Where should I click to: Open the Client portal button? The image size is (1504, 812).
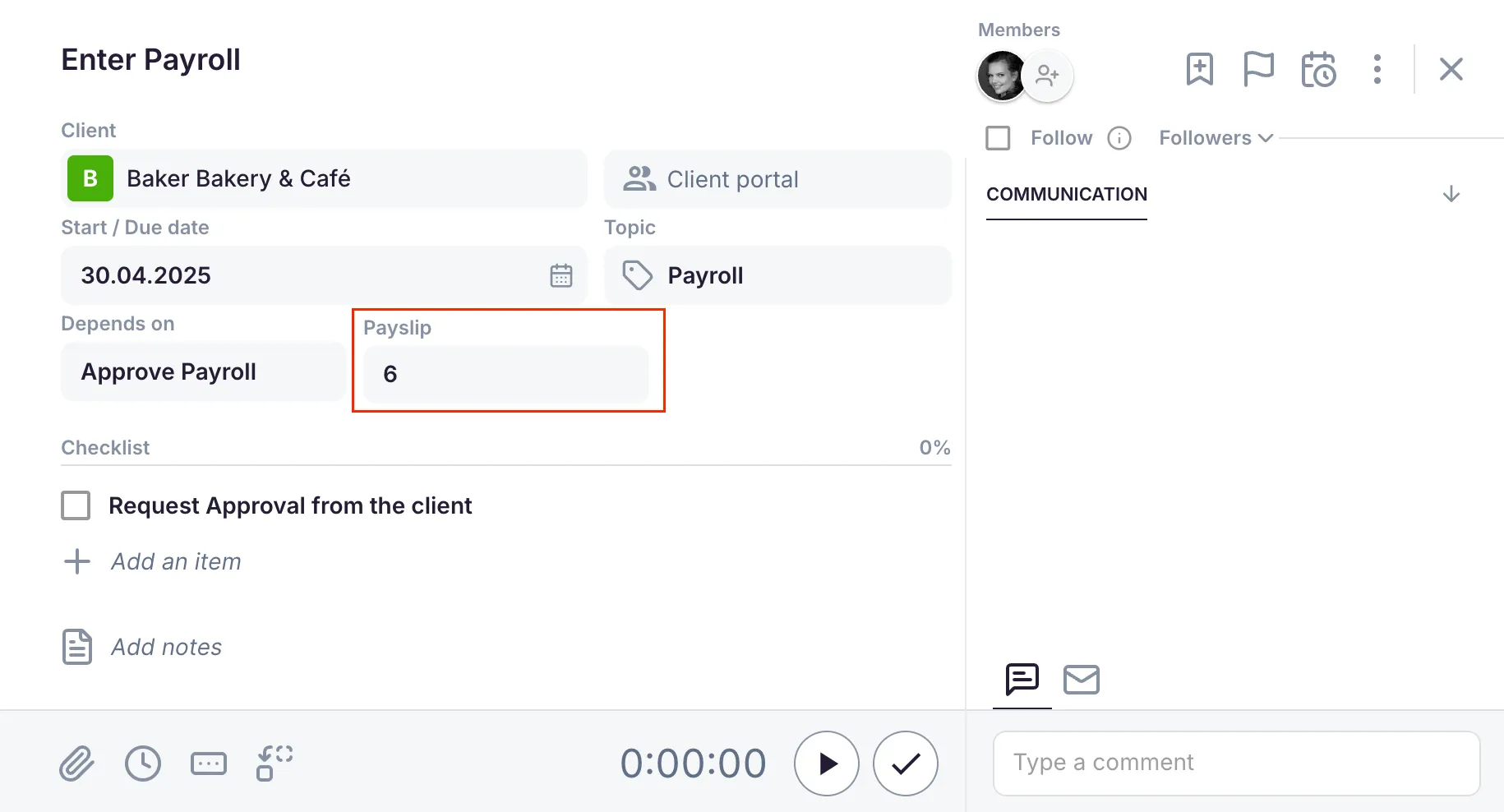(777, 179)
